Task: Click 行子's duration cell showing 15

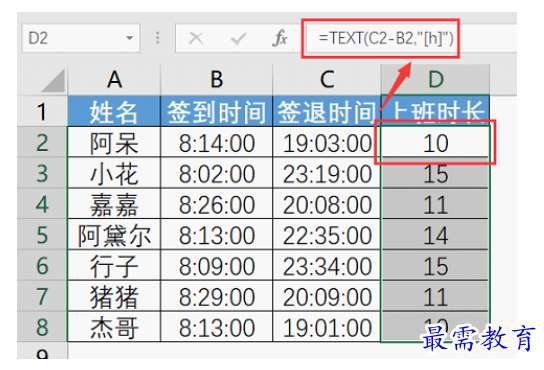Action: point(435,266)
